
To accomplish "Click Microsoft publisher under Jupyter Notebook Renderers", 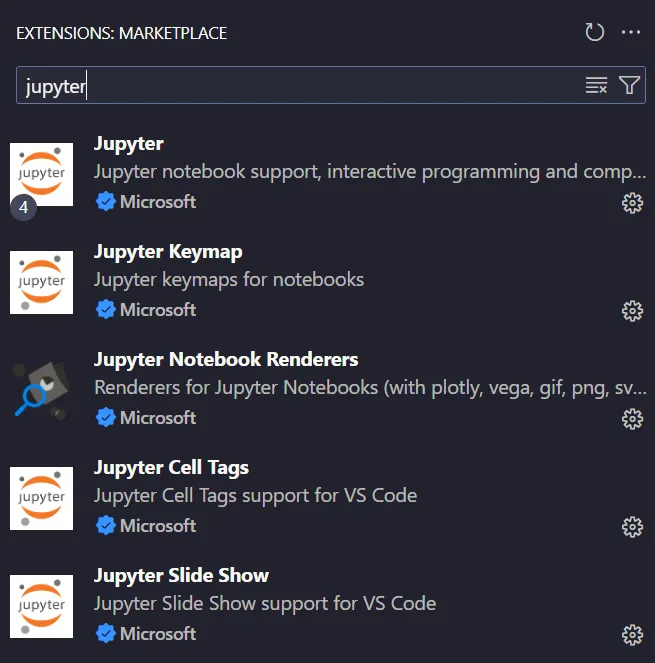I will pos(158,418).
